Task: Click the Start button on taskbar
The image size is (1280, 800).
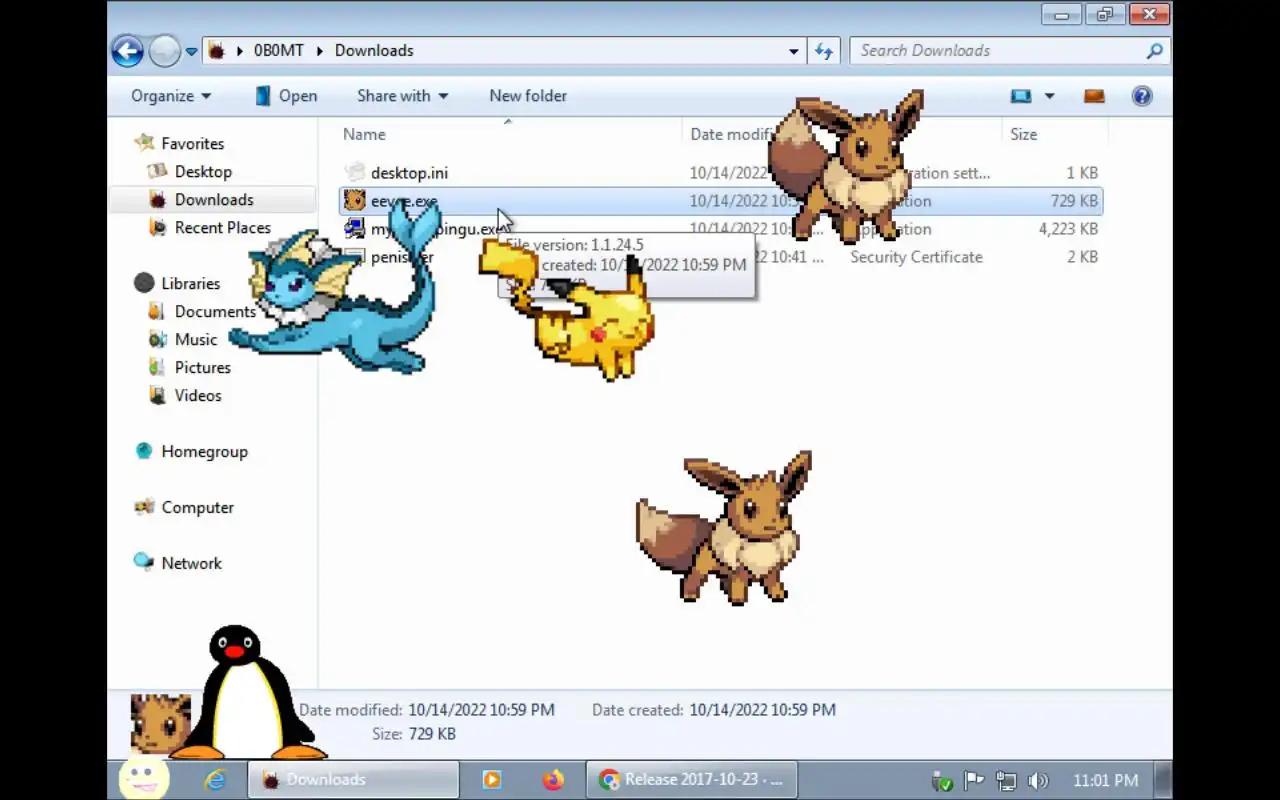Action: pyautogui.click(x=144, y=779)
